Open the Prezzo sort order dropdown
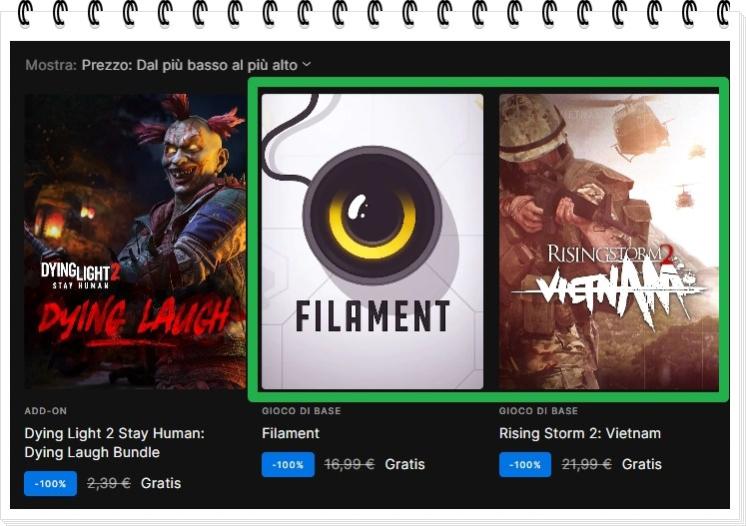 click(x=189, y=64)
